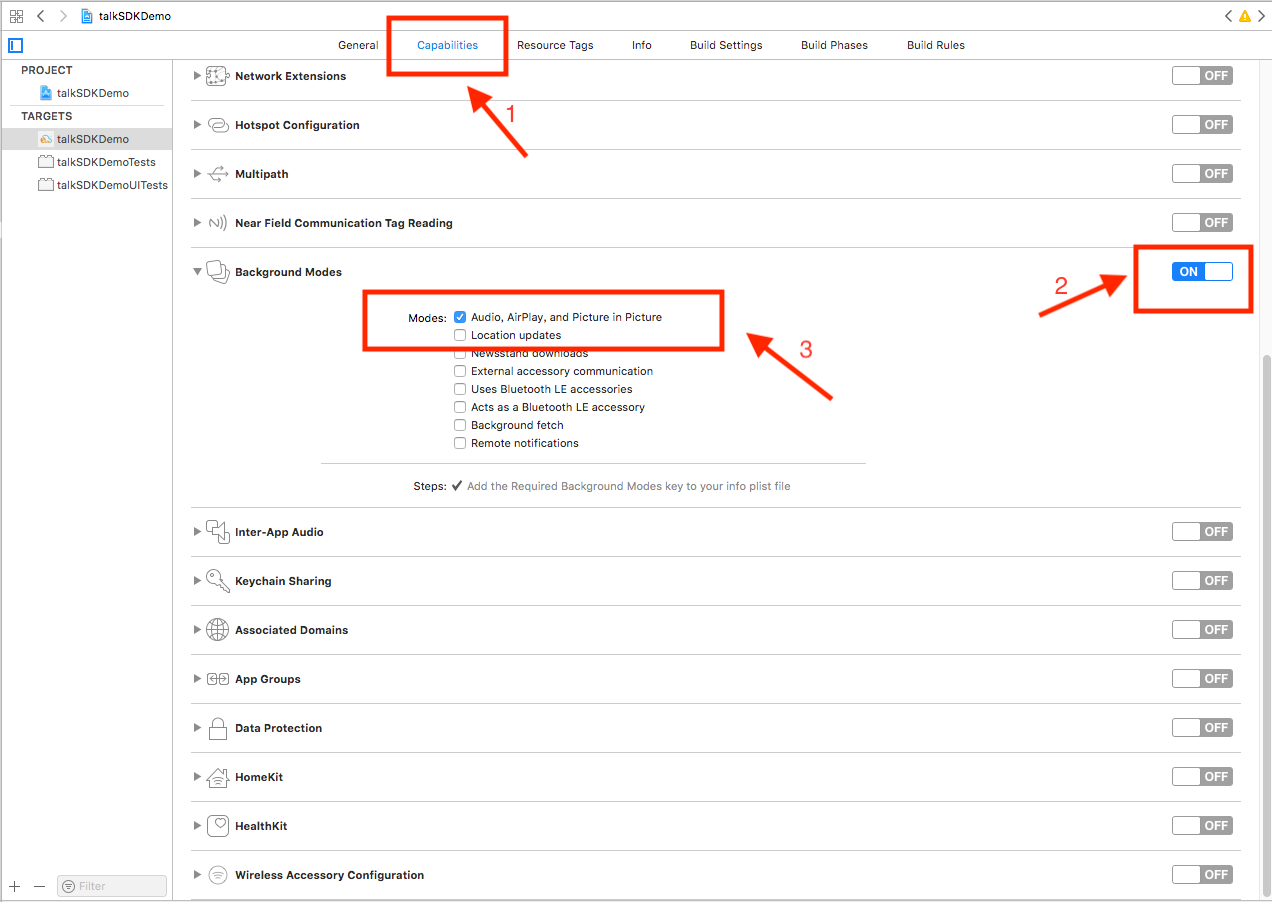Enable the Remote notifications checkbox

460,443
